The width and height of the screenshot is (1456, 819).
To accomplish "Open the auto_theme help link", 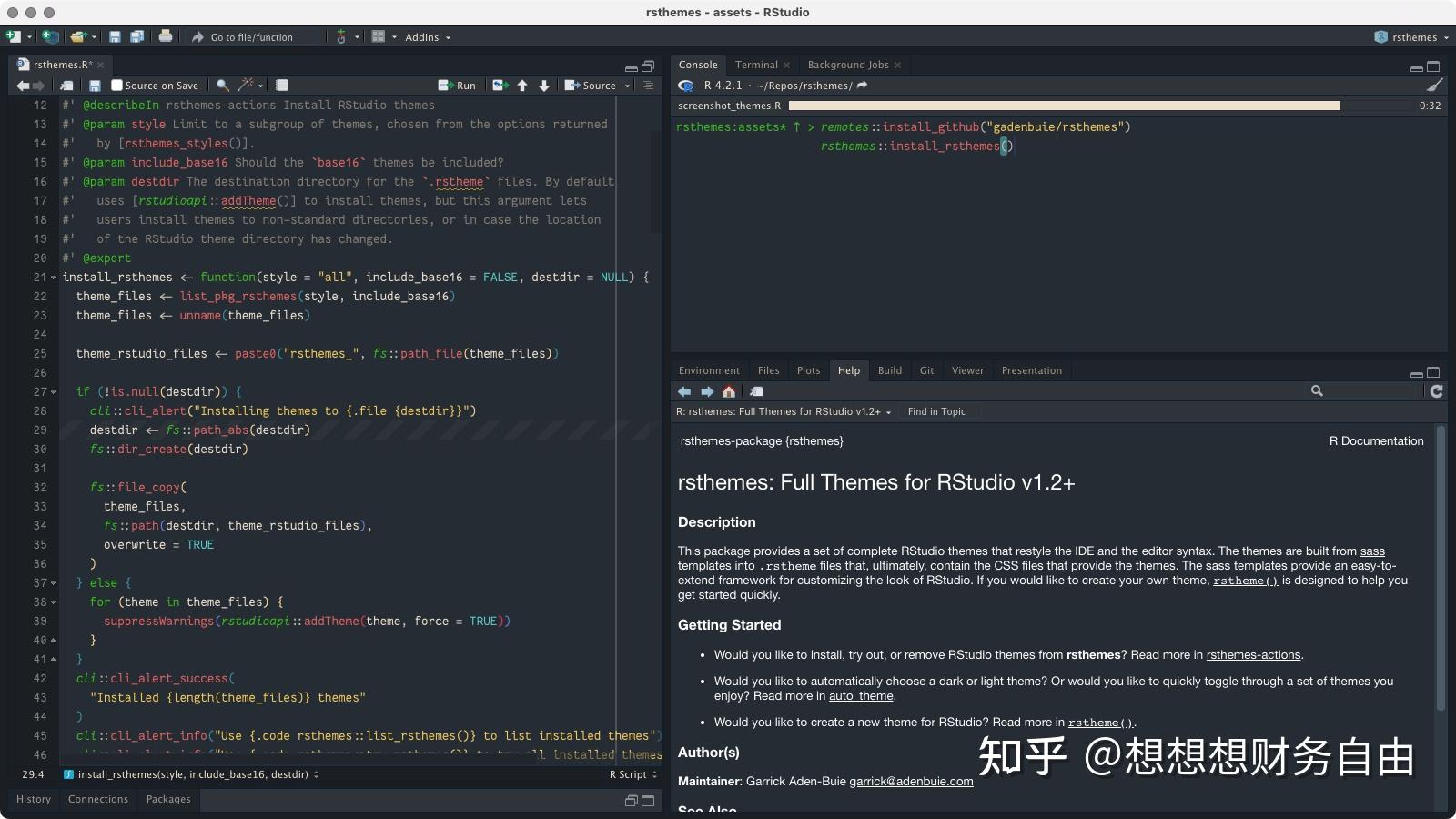I will pyautogui.click(x=861, y=696).
